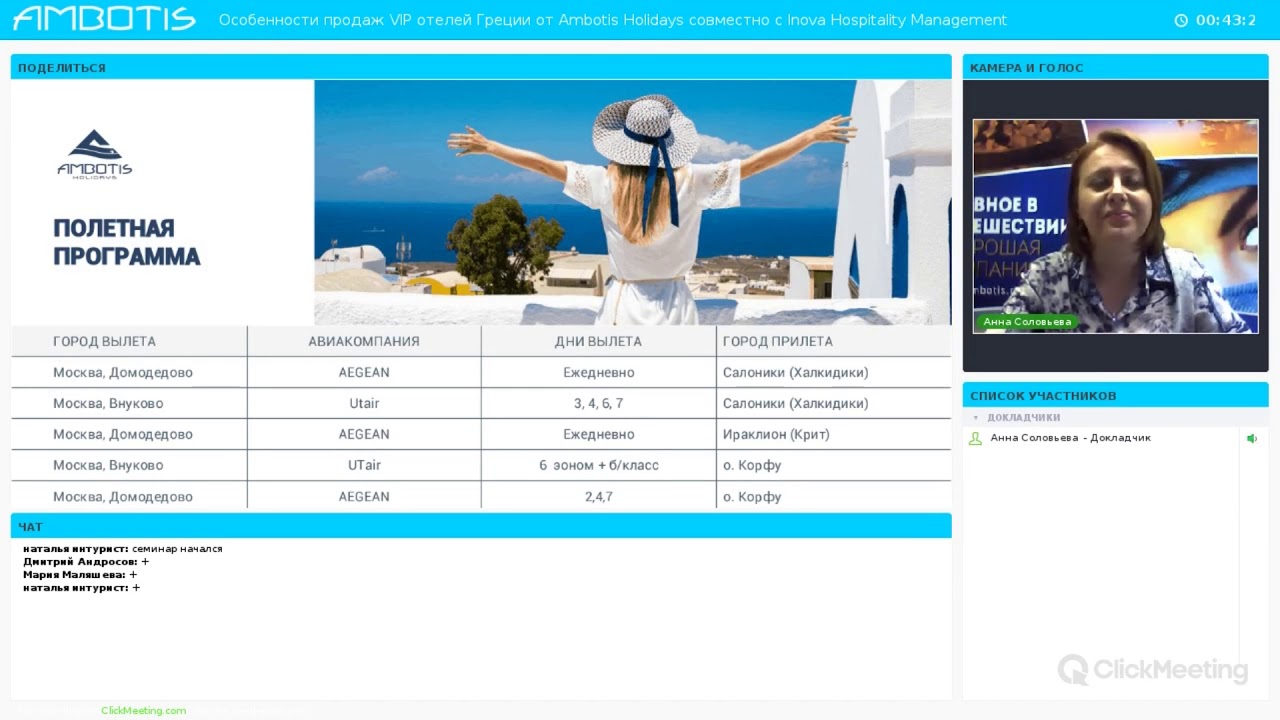Collapse the Докладчики group arrow
Image resolution: width=1280 pixels, height=720 pixels.
[976, 417]
